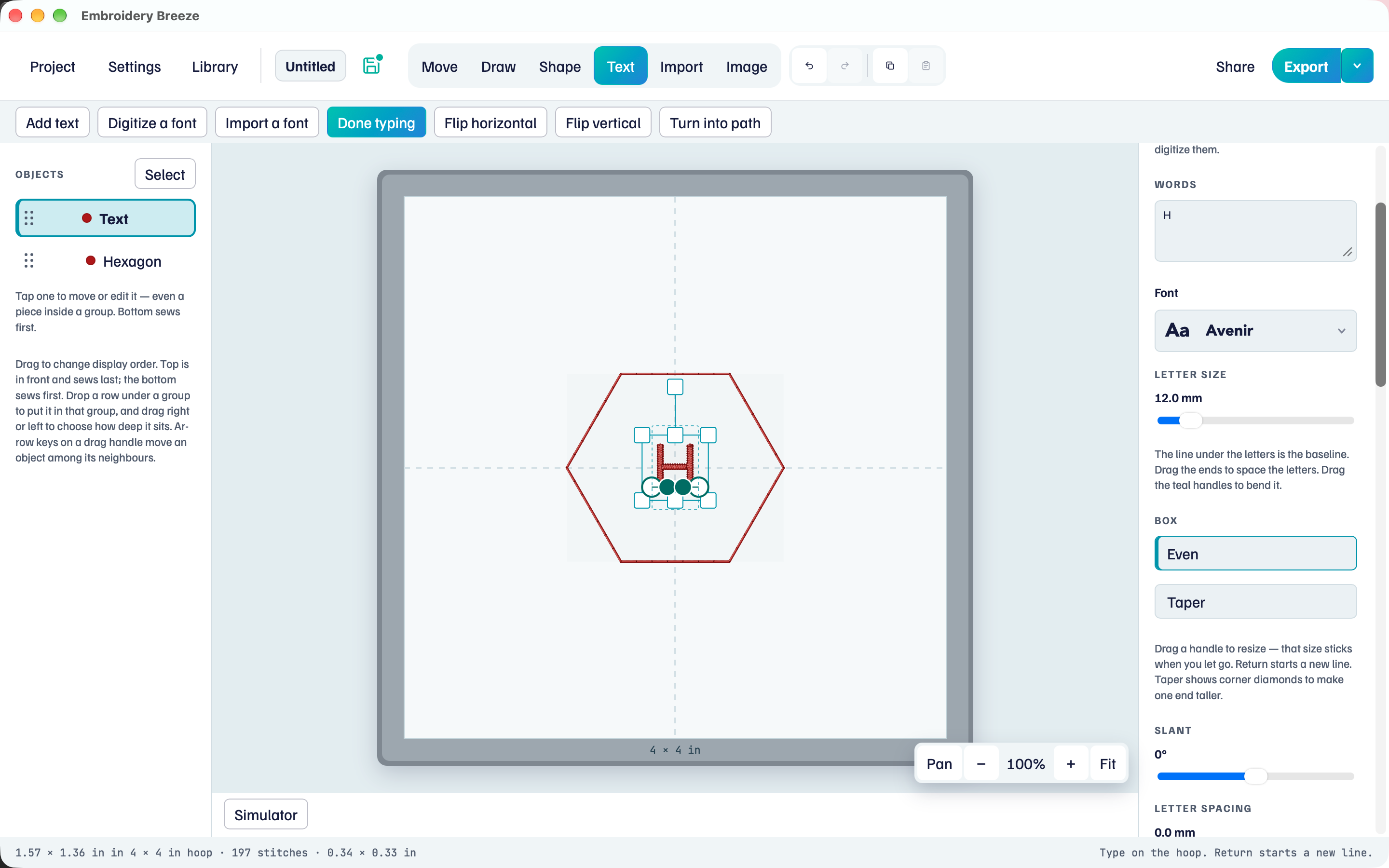Open the Settings menu
The image size is (1389, 868).
click(134, 67)
